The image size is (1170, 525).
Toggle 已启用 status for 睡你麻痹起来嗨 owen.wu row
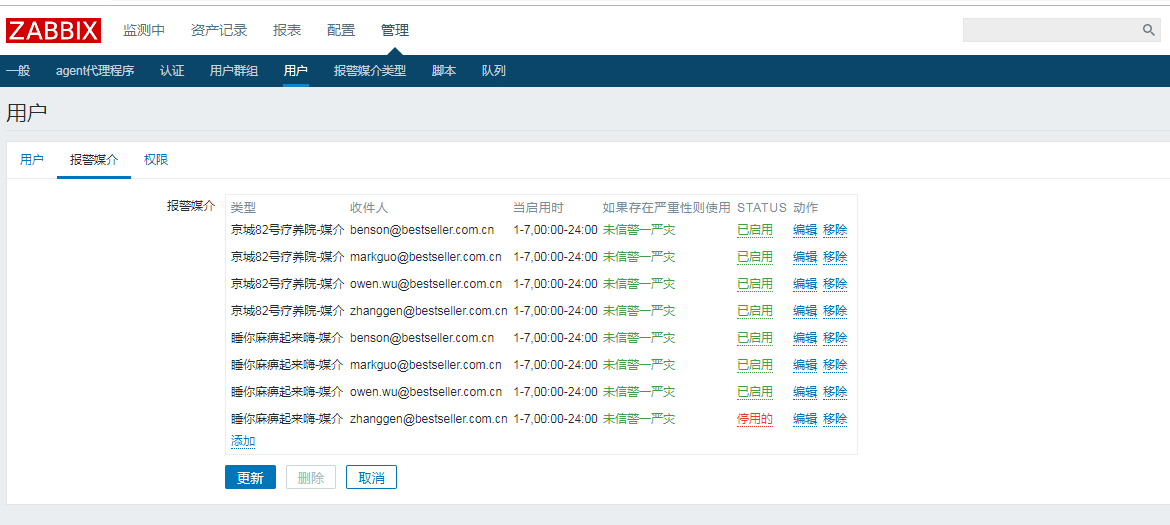754,392
